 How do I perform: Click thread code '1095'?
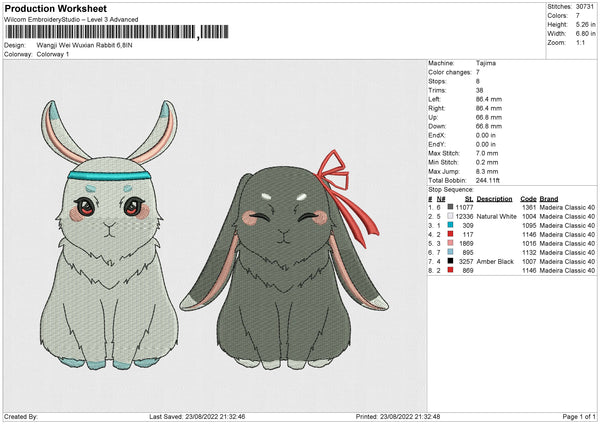coord(528,225)
